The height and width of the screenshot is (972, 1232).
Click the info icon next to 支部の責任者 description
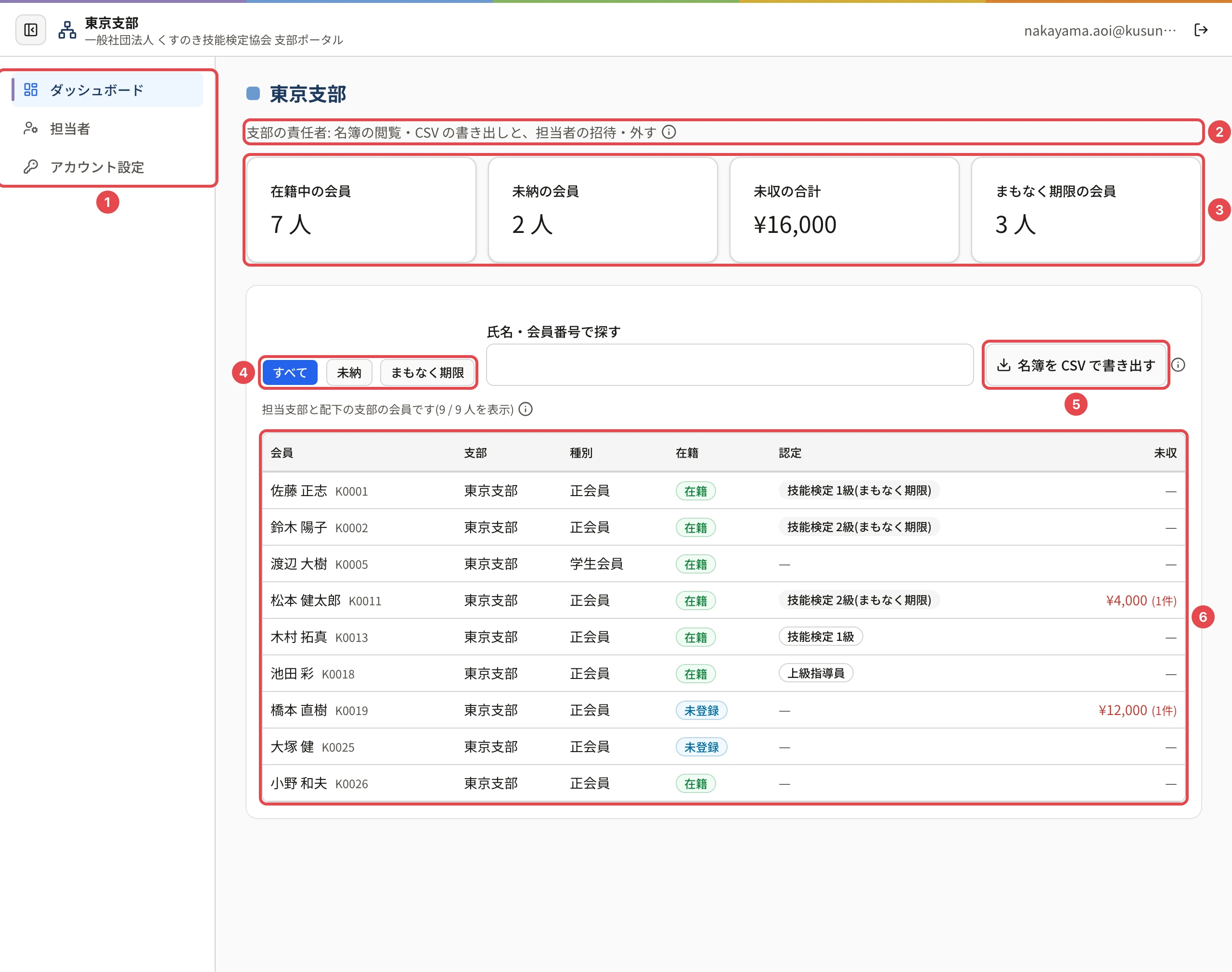tap(669, 132)
